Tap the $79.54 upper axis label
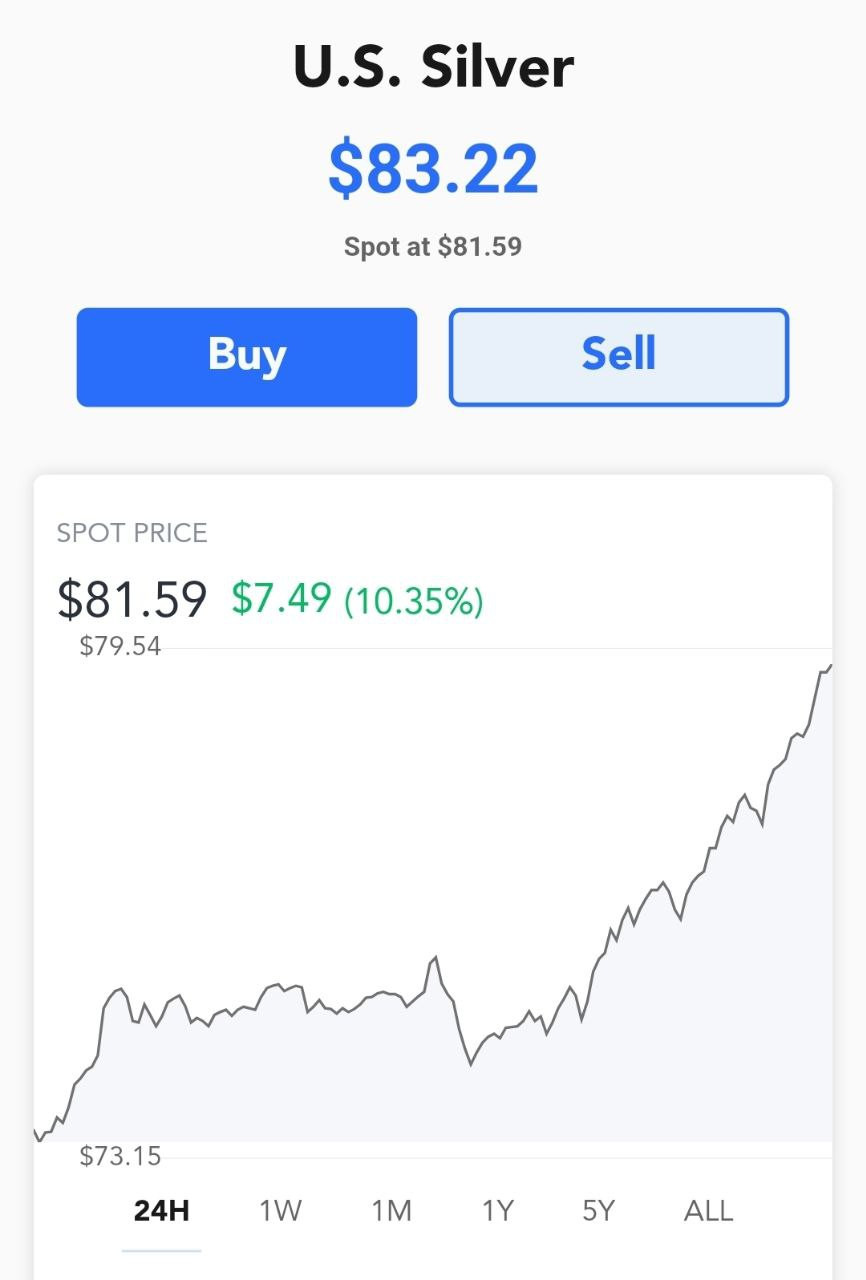 click(x=120, y=646)
